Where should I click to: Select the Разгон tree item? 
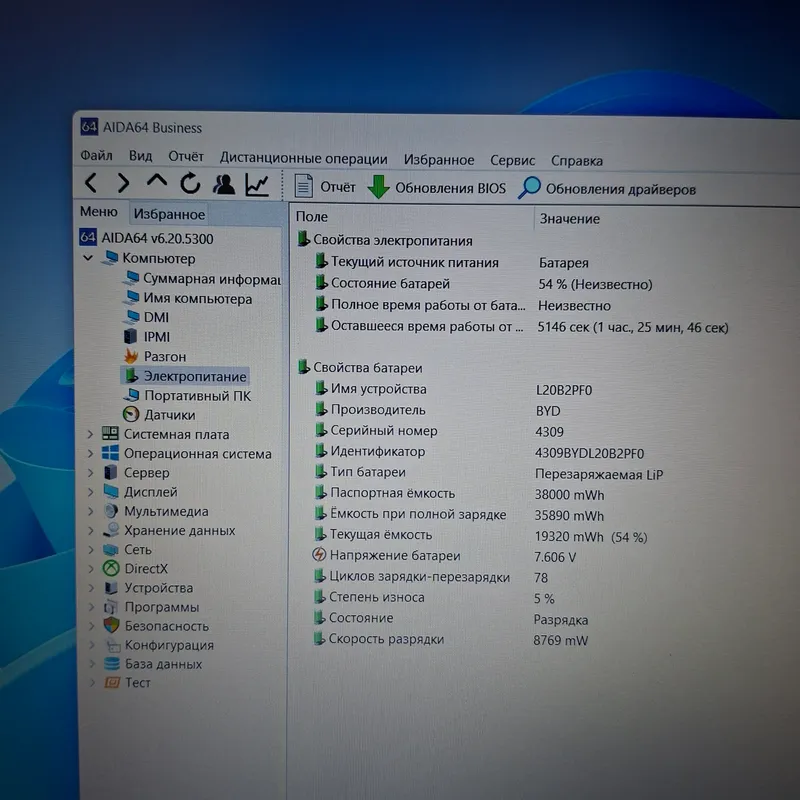pos(155,356)
